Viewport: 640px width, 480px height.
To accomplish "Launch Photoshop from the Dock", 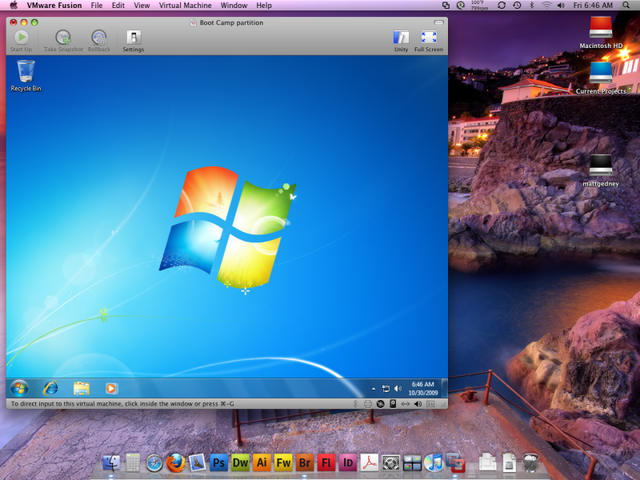I will [219, 463].
